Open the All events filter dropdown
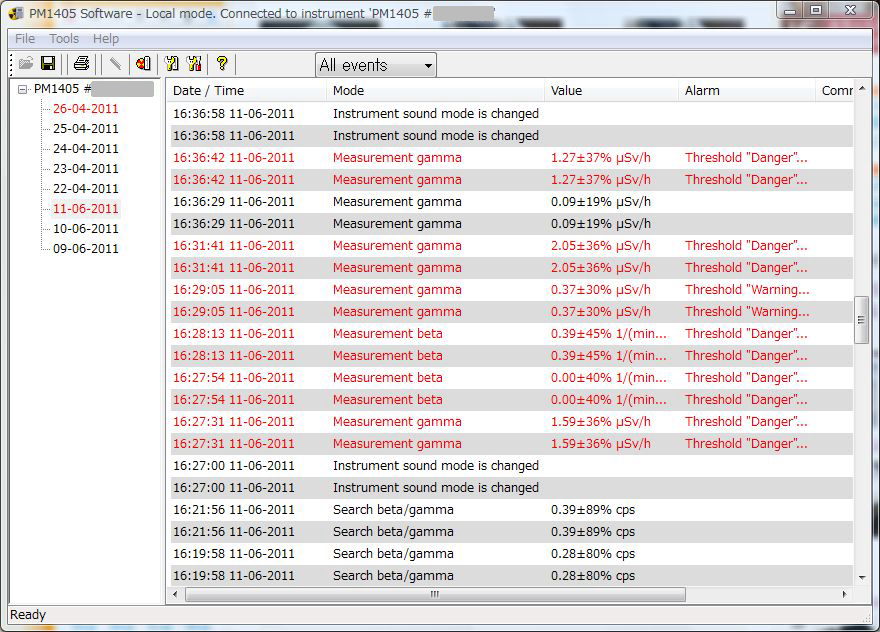Image resolution: width=880 pixels, height=632 pixels. [x=376, y=65]
